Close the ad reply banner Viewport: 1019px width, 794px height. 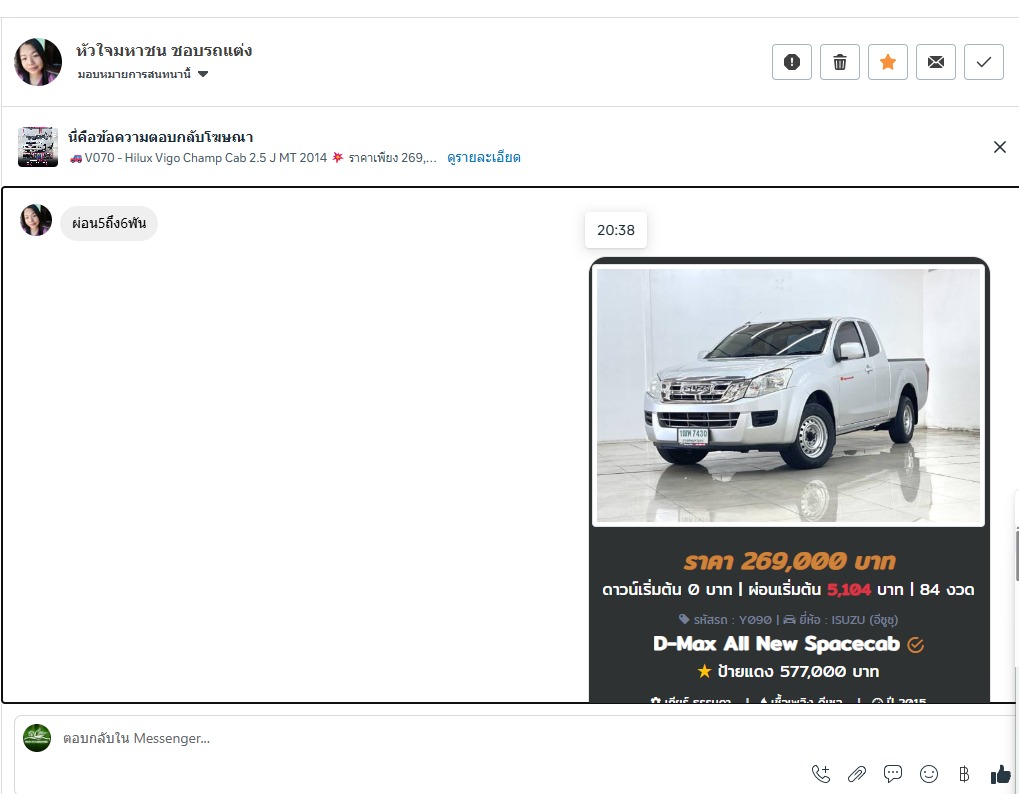tap(1000, 147)
